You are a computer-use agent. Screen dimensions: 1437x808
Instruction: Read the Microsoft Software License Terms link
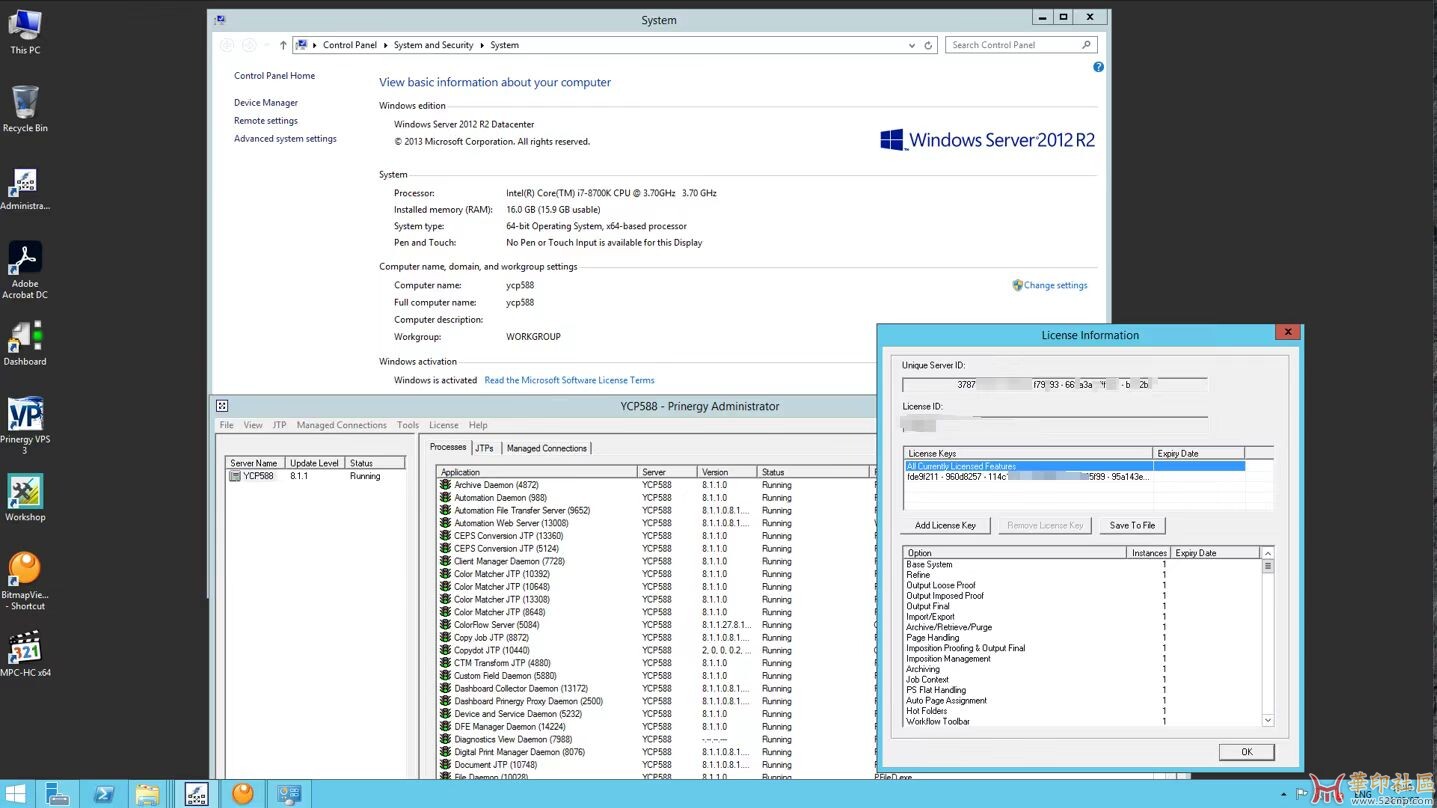(x=569, y=380)
